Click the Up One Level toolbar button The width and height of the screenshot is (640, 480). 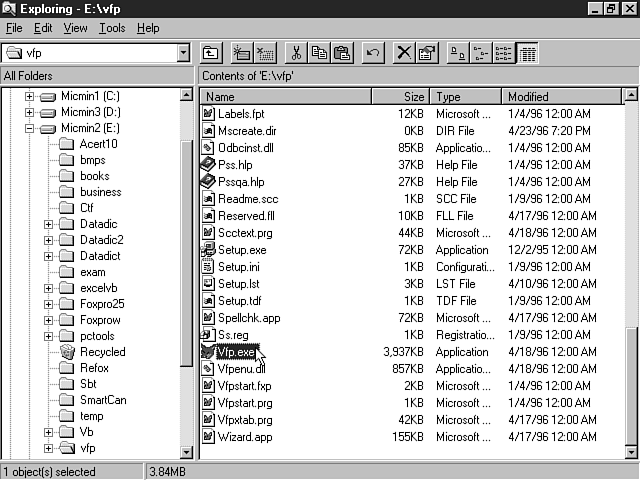pyautogui.click(x=211, y=53)
